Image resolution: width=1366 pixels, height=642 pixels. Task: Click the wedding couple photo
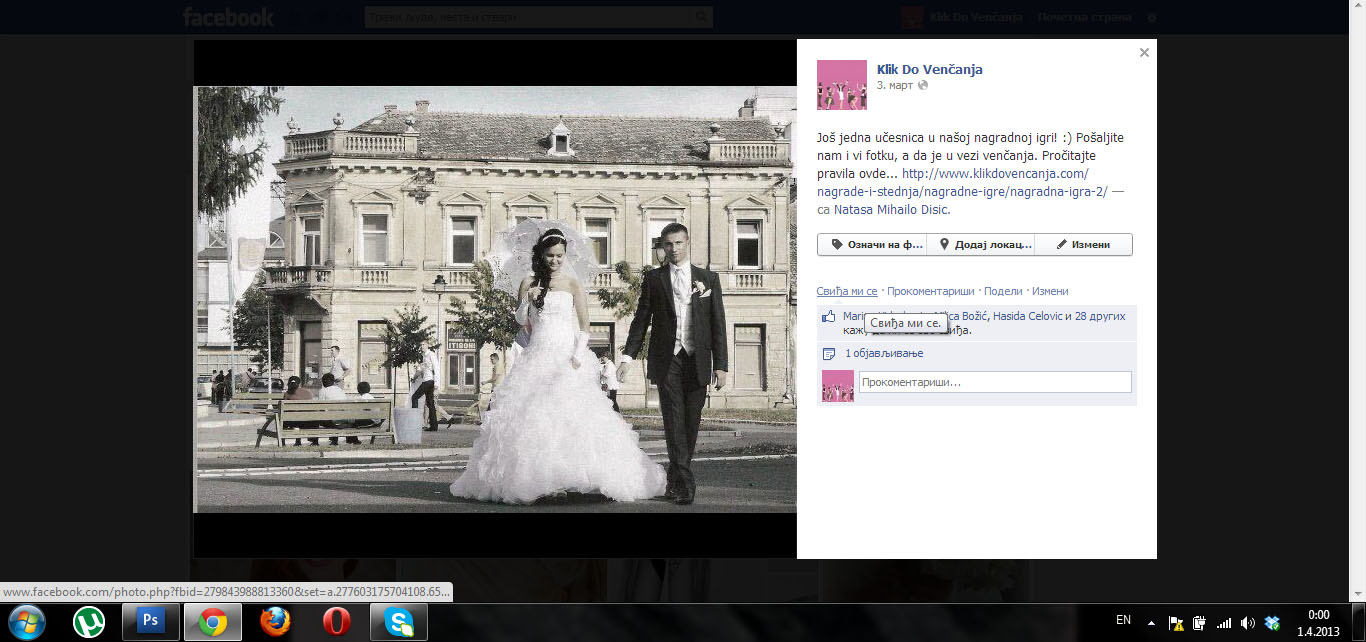tap(496, 299)
